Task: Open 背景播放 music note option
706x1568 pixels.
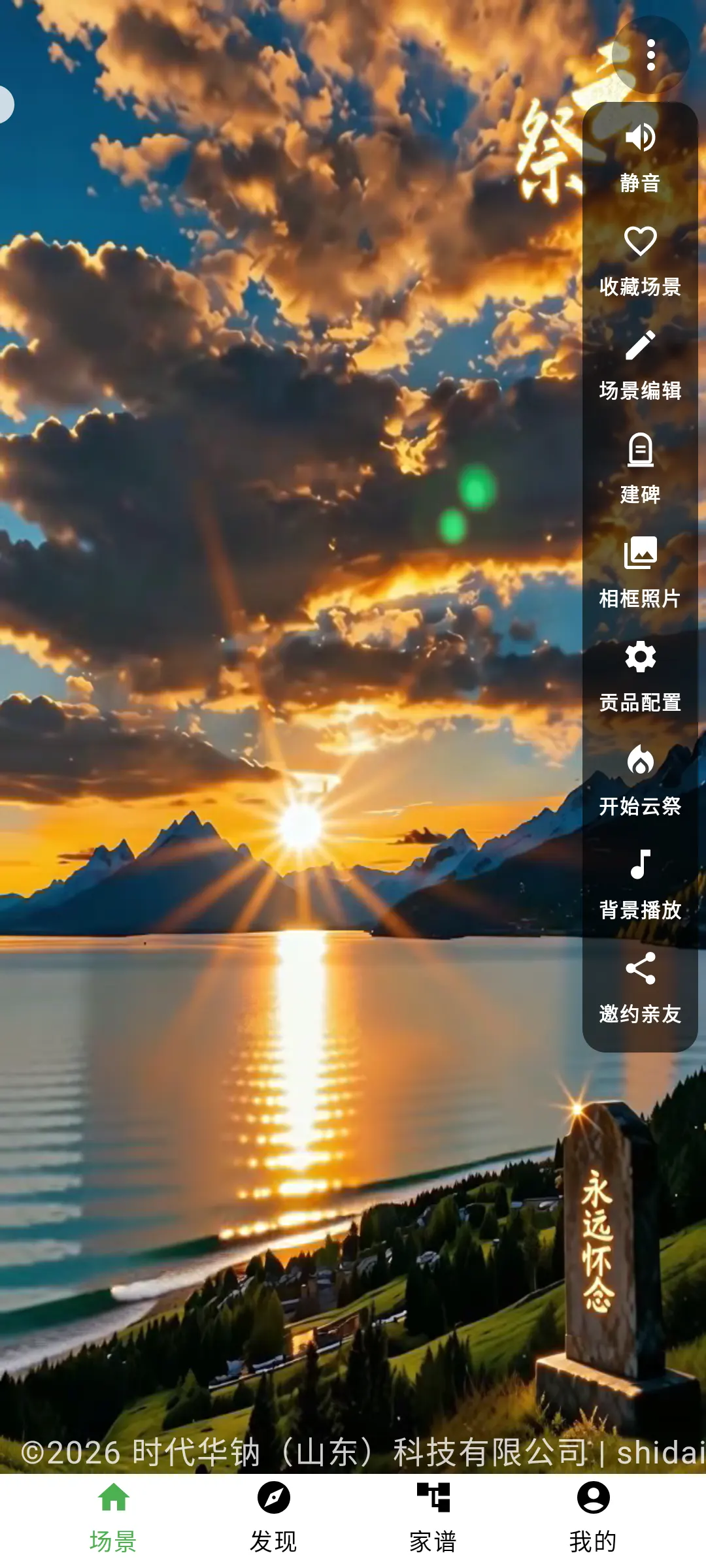Action: [x=640, y=885]
